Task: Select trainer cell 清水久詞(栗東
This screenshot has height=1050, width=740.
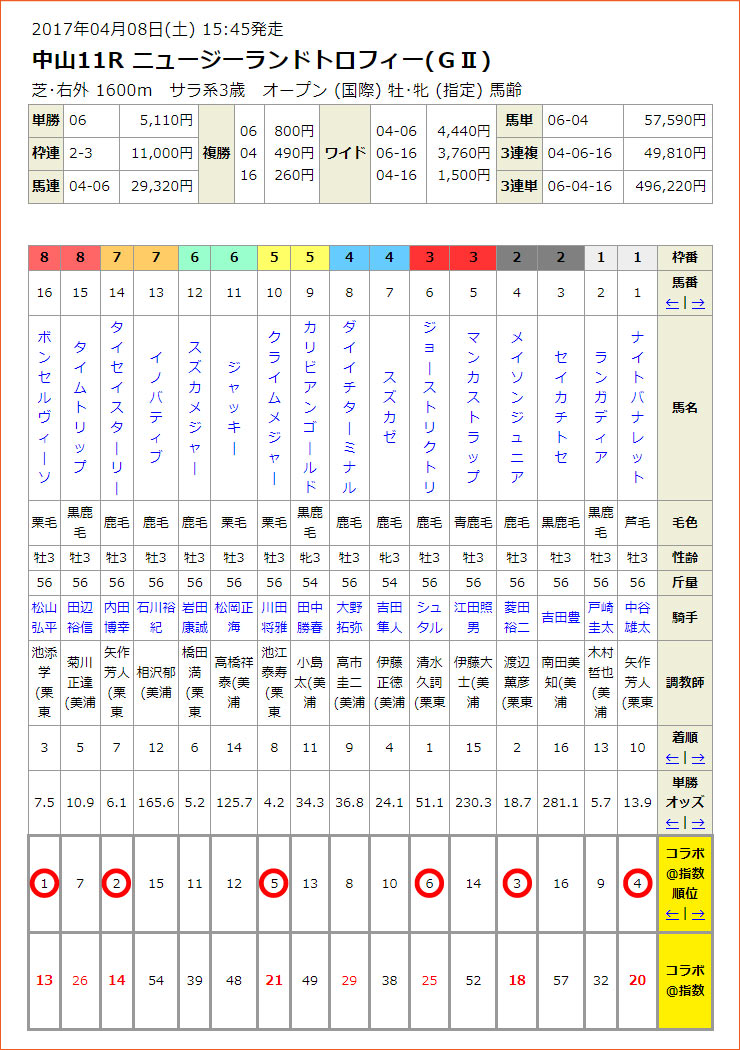Action: (429, 682)
